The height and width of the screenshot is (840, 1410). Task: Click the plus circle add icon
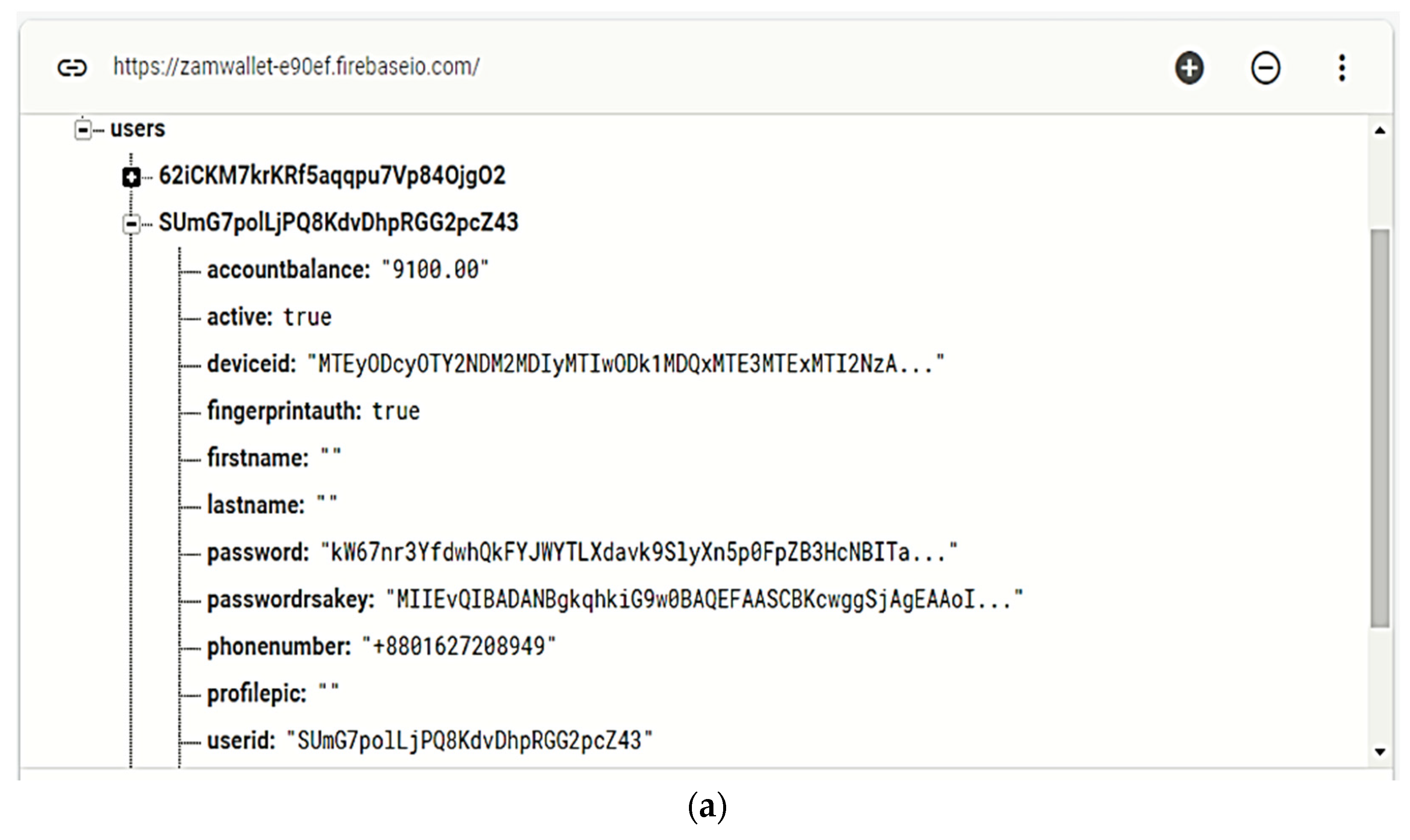pyautogui.click(x=1189, y=68)
